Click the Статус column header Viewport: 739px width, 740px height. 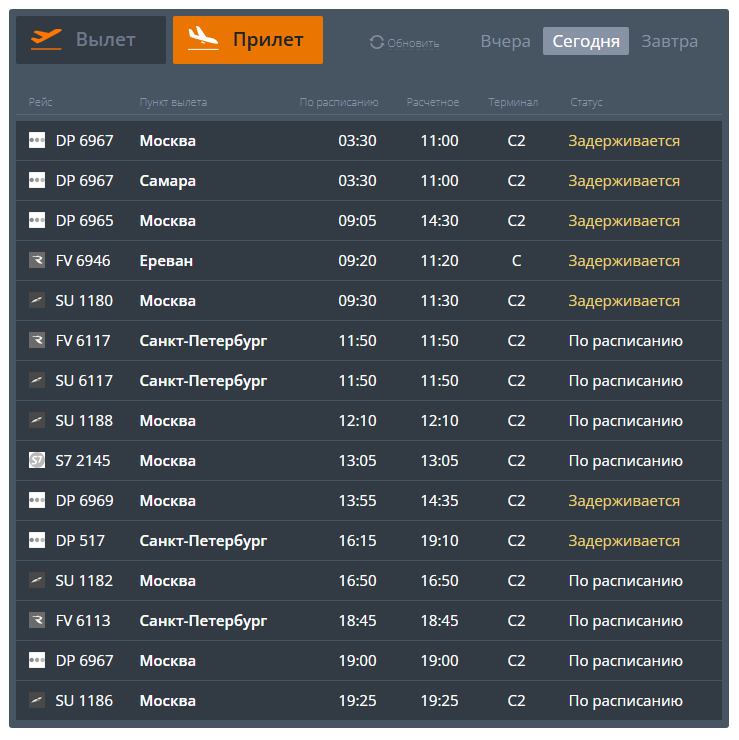586,102
